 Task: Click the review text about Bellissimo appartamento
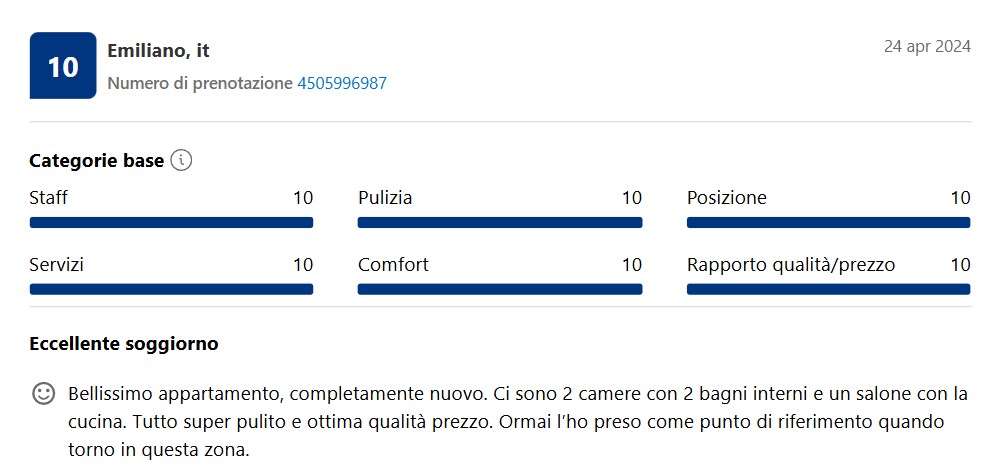[518, 422]
